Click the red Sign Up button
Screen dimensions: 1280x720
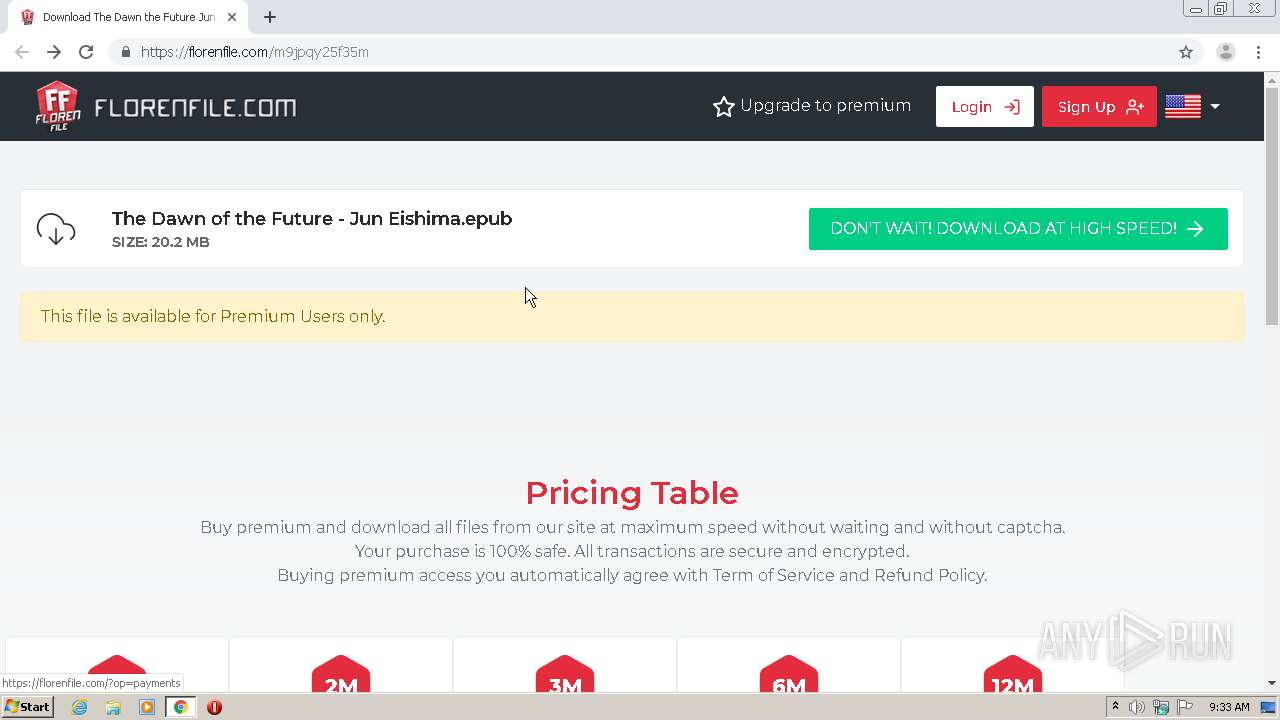click(1099, 107)
